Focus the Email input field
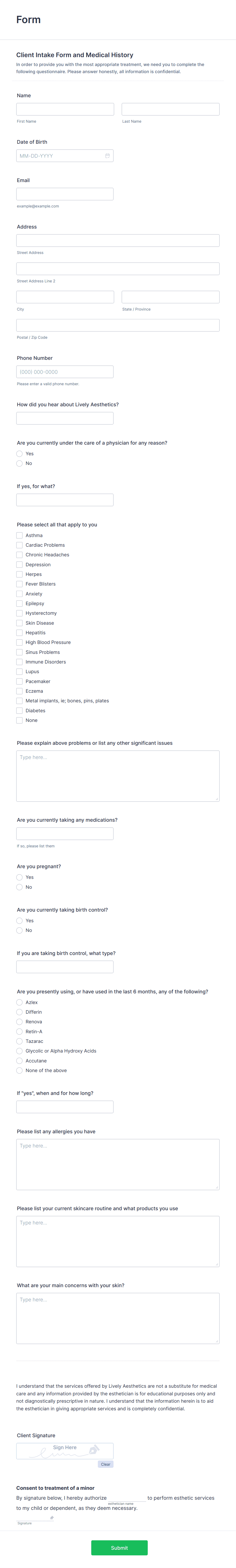The width and height of the screenshot is (236, 1568). (x=65, y=194)
